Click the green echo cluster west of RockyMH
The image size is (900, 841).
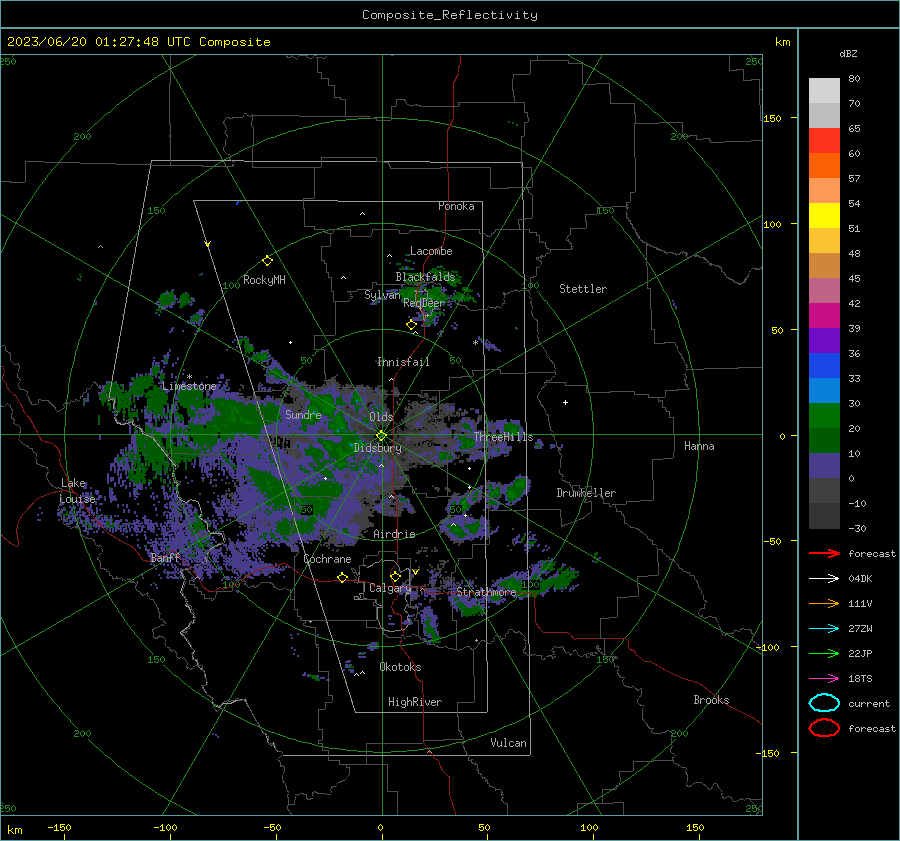[175, 300]
